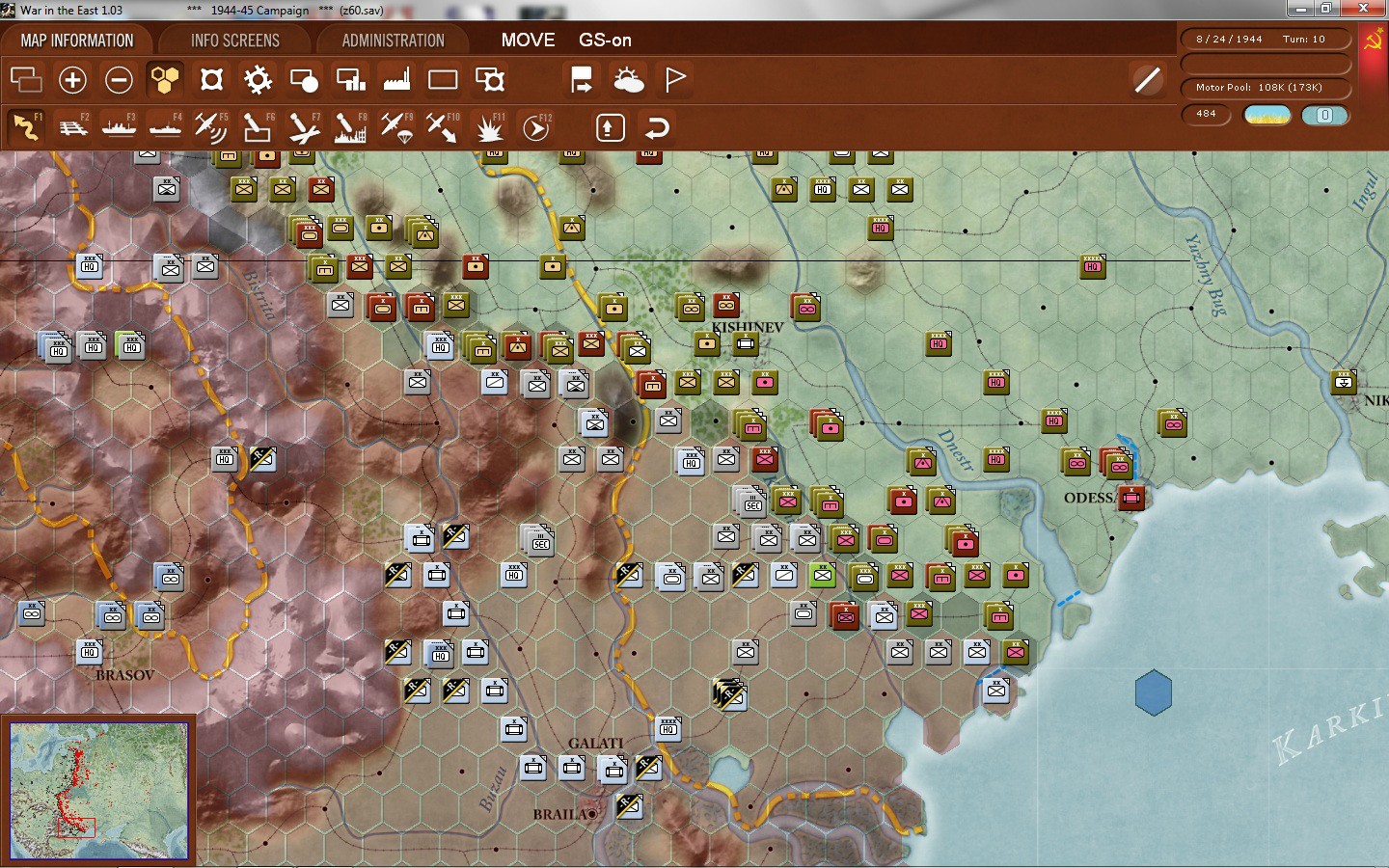Click the factory toolbar icon
Screen dimensions: 1389x868
396,79
